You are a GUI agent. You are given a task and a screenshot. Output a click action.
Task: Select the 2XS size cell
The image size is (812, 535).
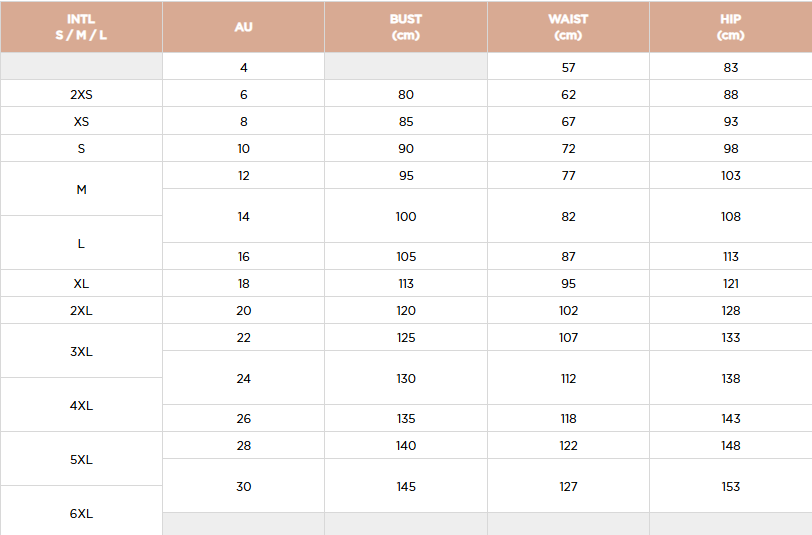click(x=81, y=94)
